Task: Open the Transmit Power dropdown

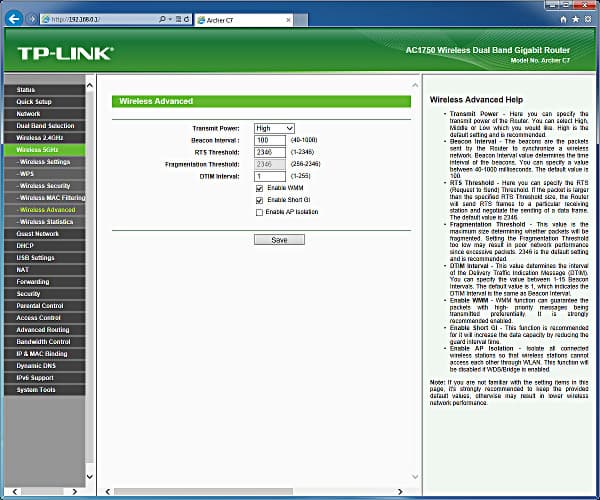Action: coord(274,128)
